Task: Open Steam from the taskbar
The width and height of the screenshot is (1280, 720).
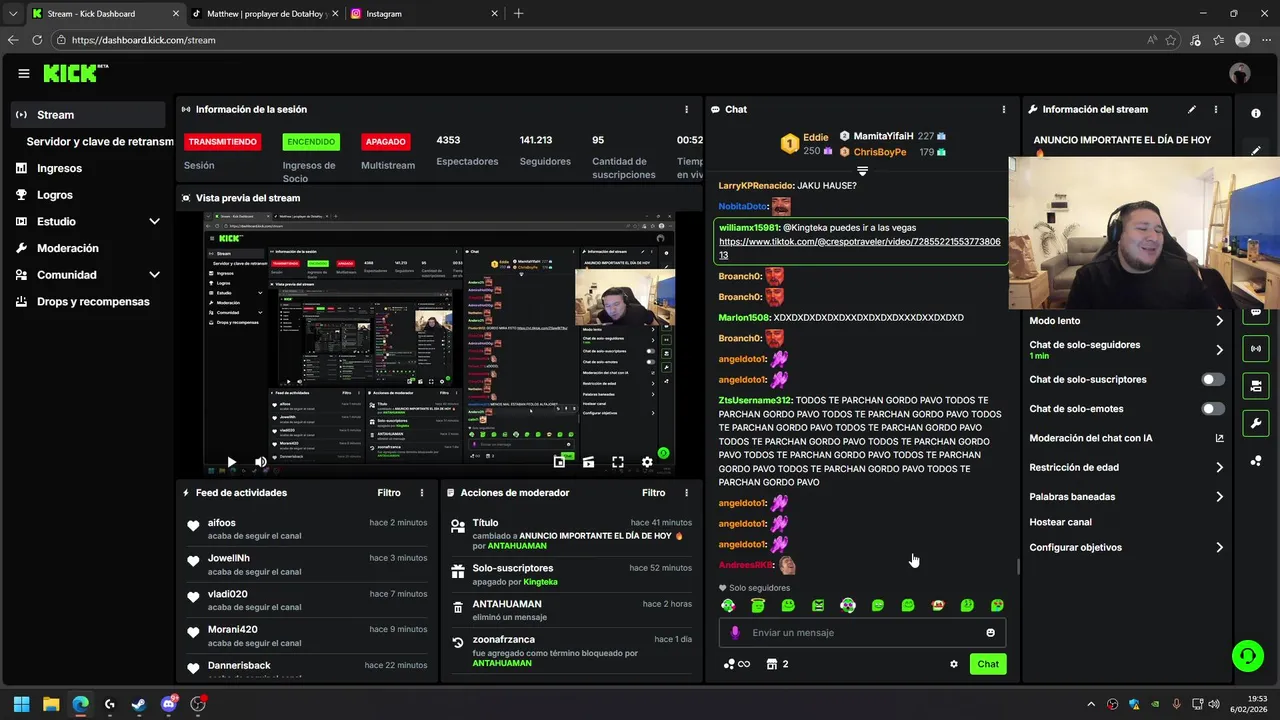Action: pyautogui.click(x=139, y=704)
